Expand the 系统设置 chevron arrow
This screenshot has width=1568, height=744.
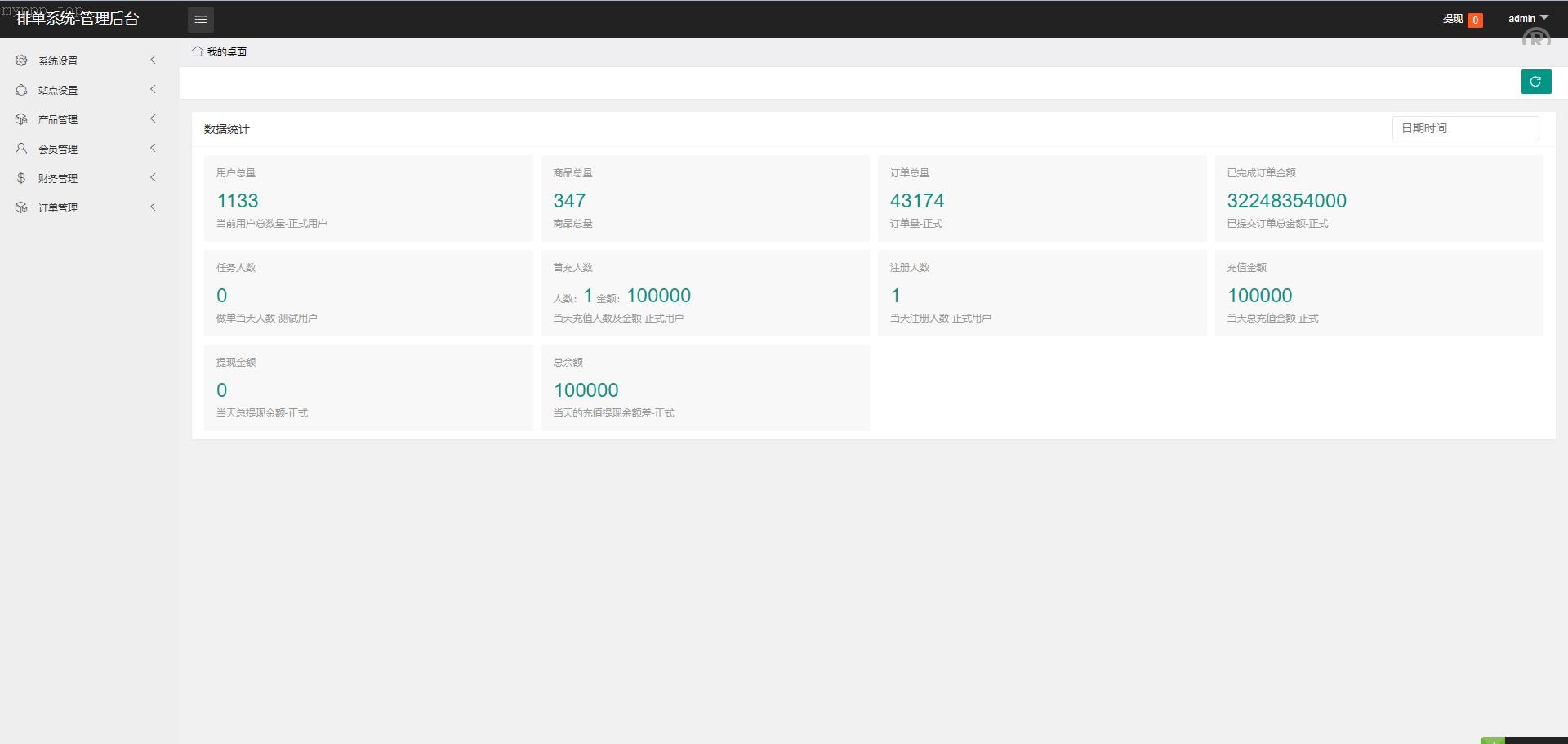click(x=153, y=60)
